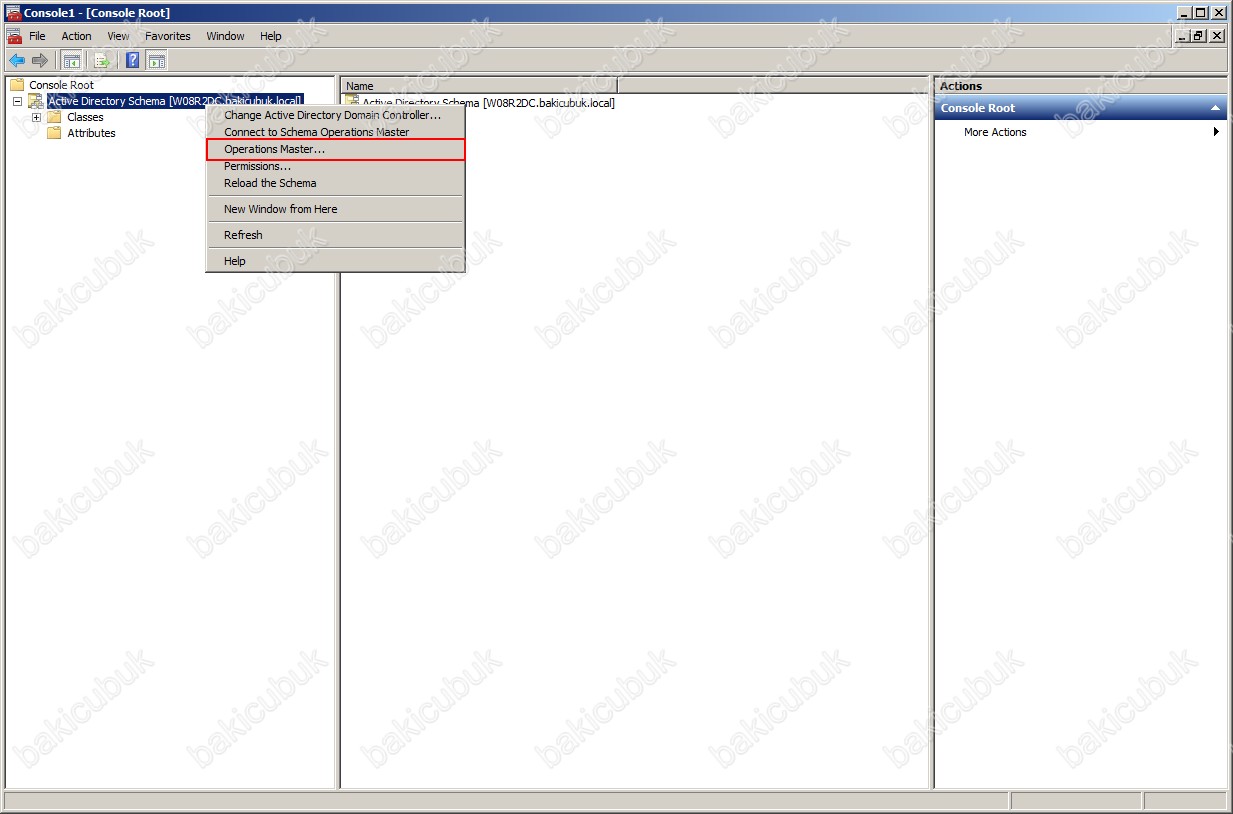Choose New Window from Here

click(x=335, y=209)
